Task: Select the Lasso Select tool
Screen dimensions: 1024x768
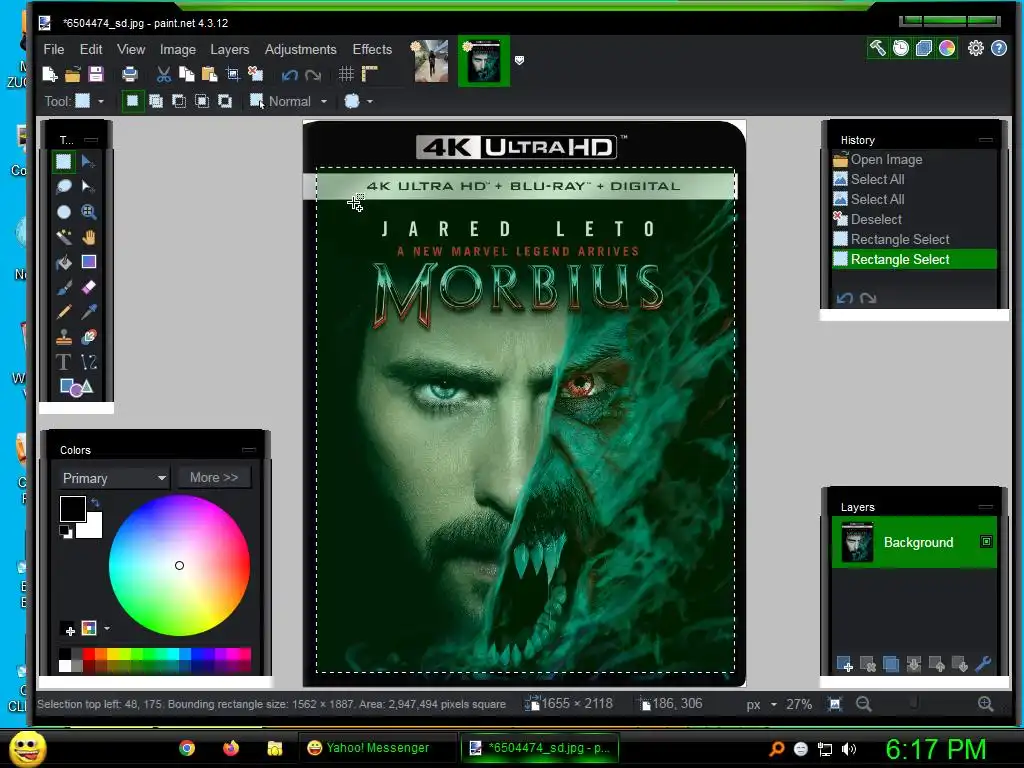Action: click(x=63, y=187)
